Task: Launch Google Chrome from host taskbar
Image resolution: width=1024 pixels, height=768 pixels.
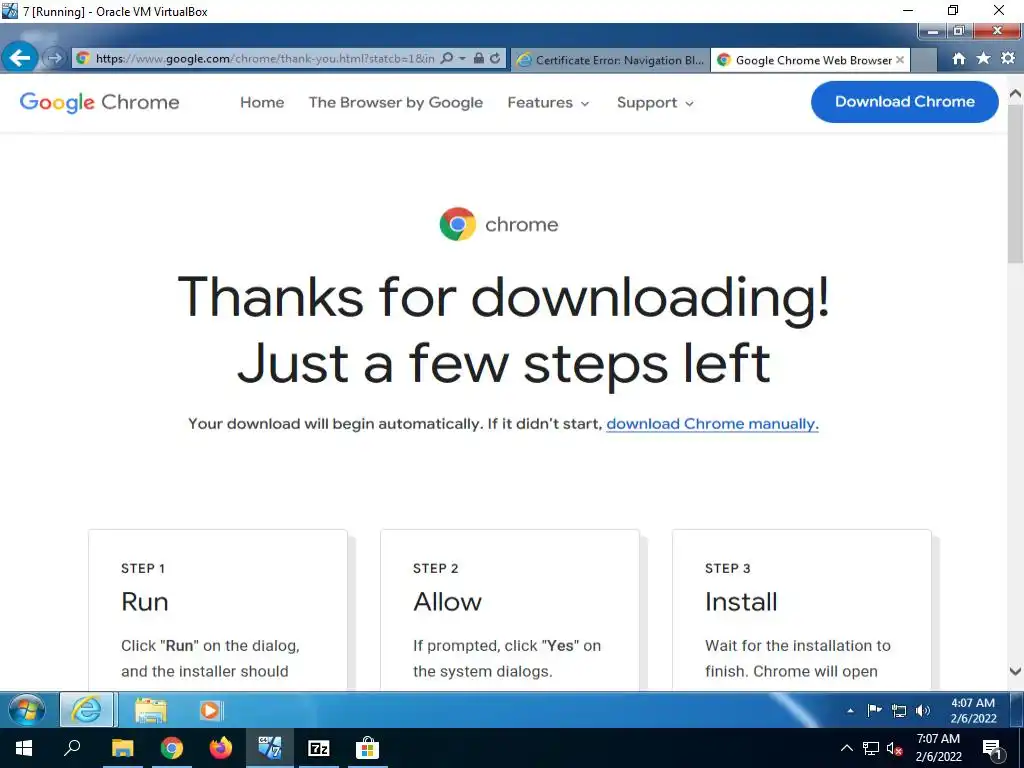Action: 172,748
